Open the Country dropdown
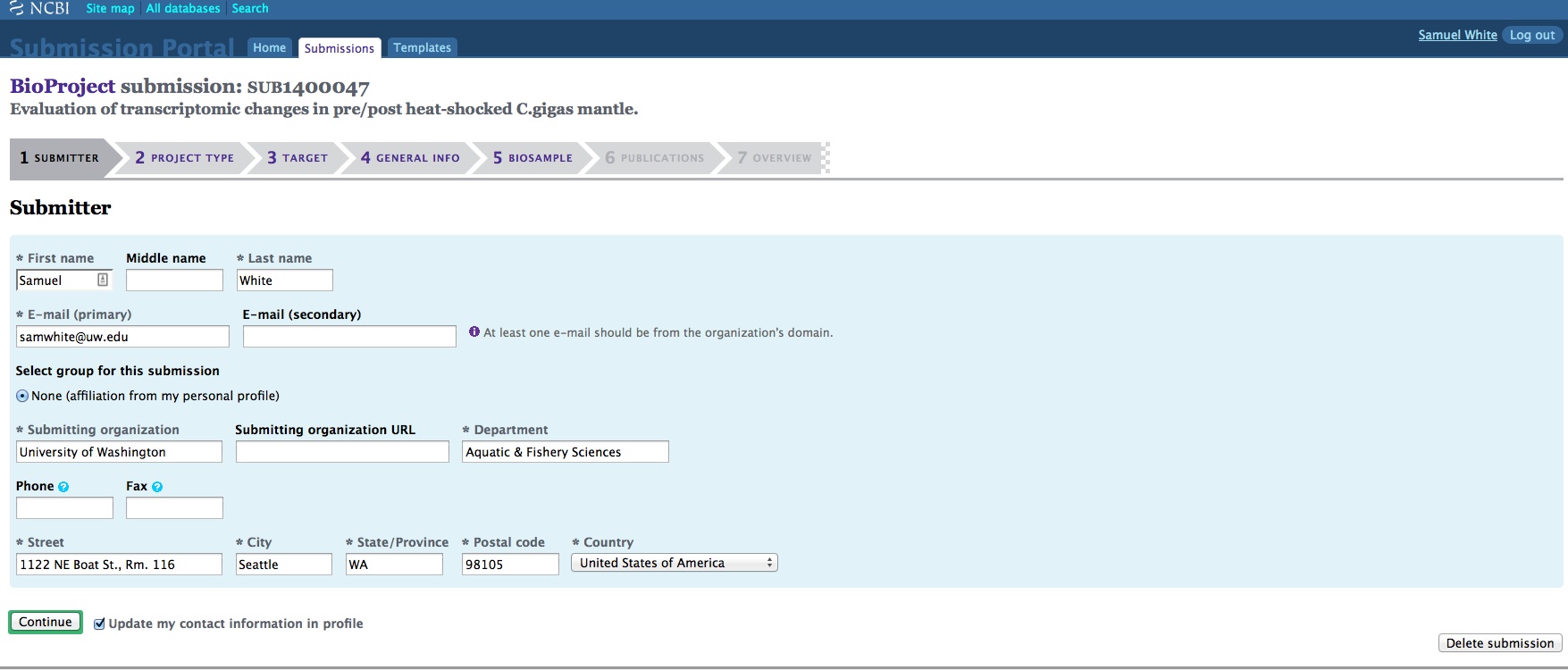The height and width of the screenshot is (670, 1568). tap(675, 563)
